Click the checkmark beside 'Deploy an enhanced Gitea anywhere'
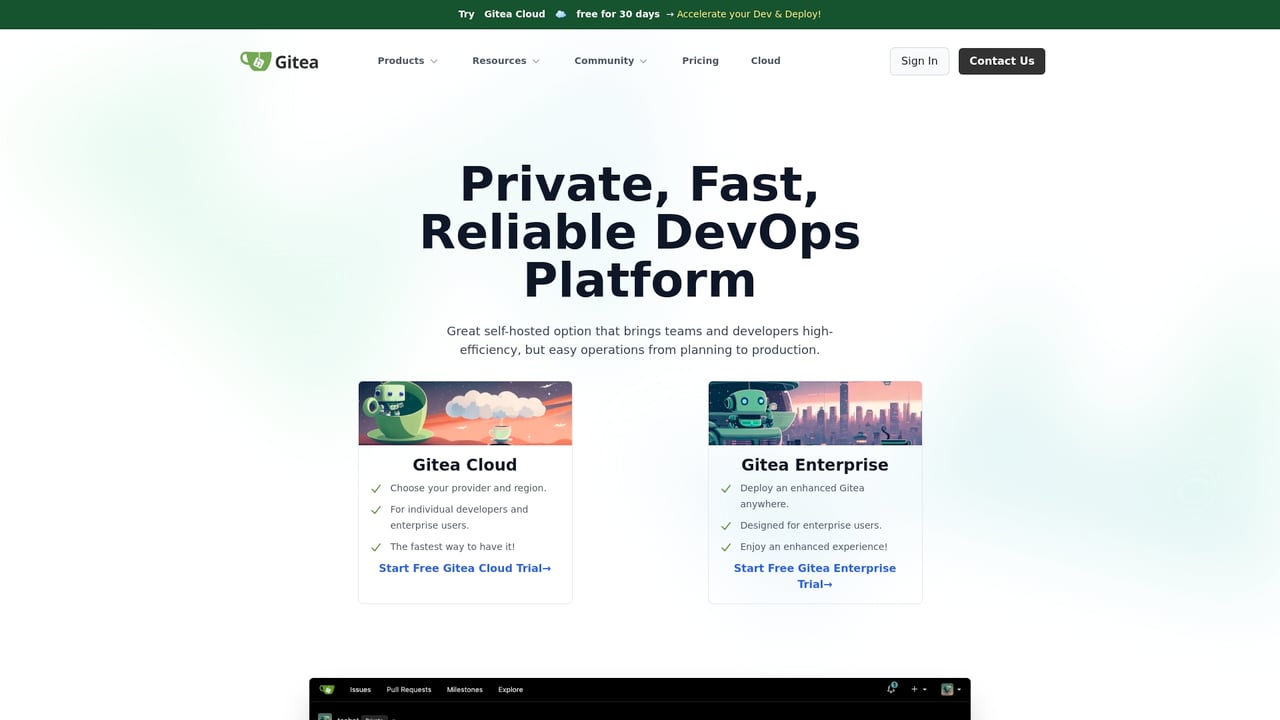This screenshot has width=1280, height=720. pyautogui.click(x=726, y=489)
